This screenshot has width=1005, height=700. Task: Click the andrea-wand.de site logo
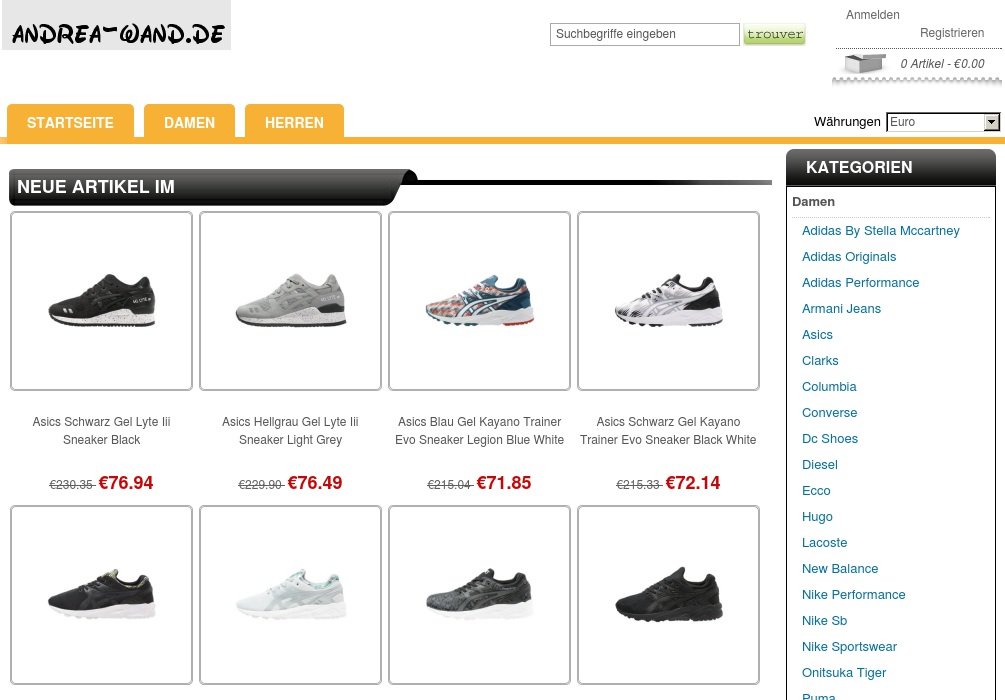117,26
